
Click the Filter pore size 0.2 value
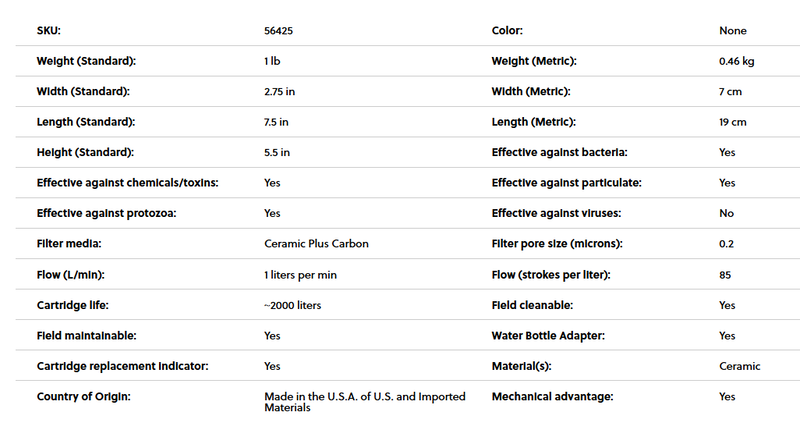tap(727, 244)
